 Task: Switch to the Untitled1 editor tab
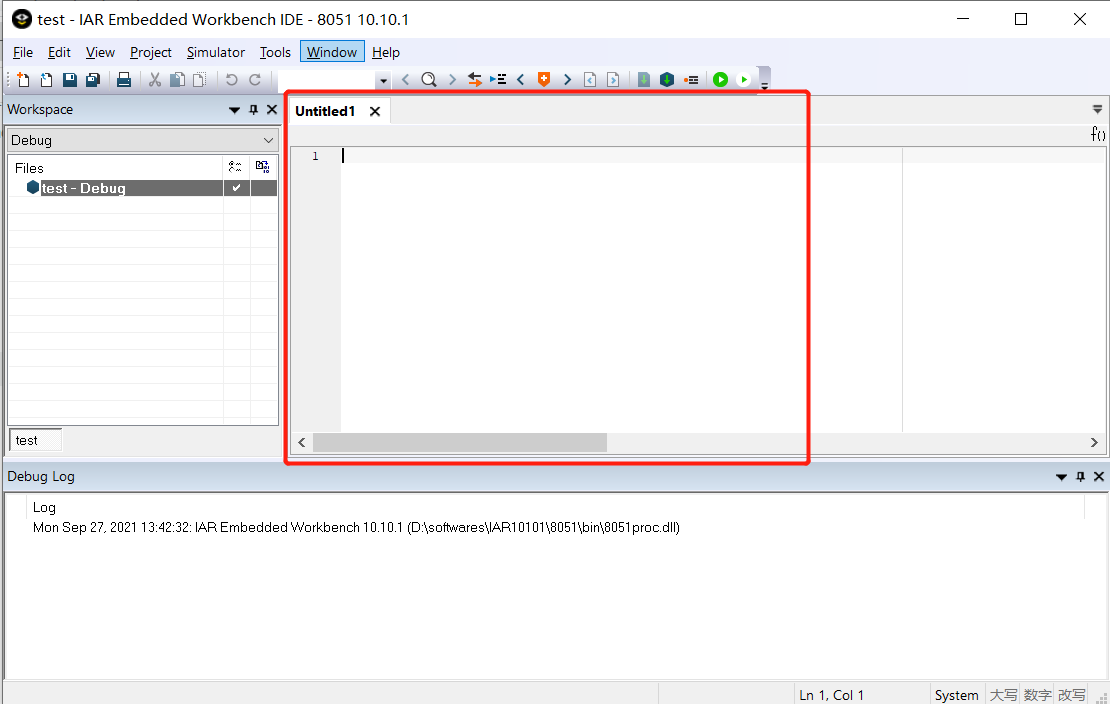(325, 111)
